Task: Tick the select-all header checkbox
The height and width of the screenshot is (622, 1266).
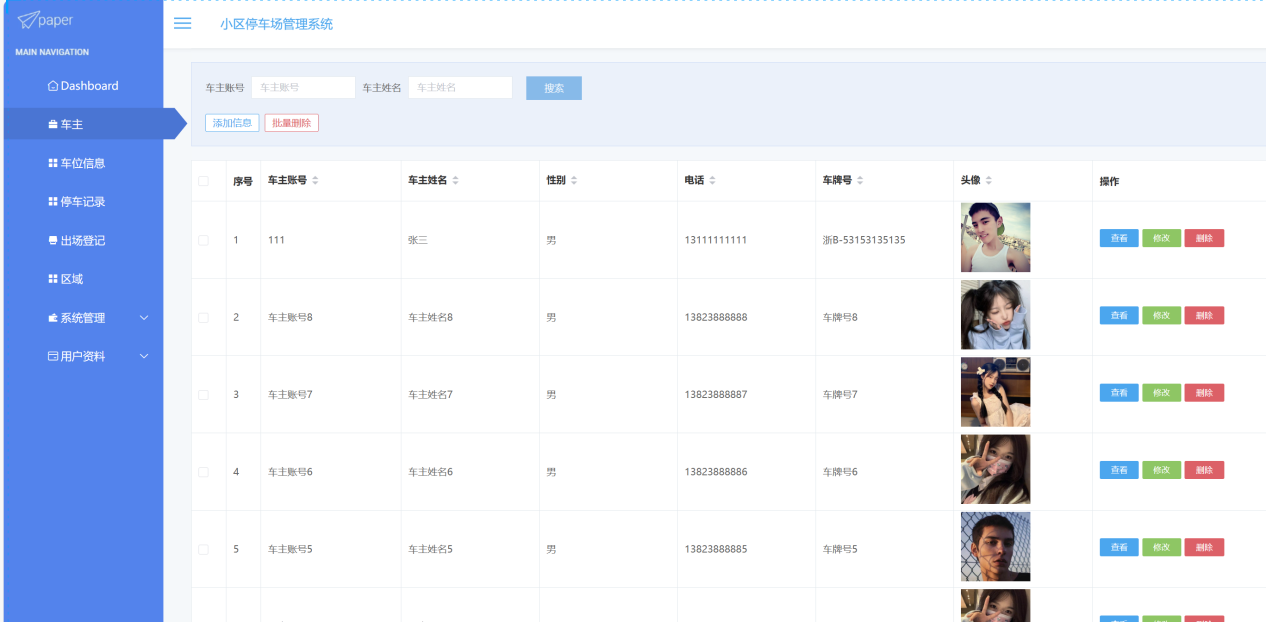Action: click(204, 181)
